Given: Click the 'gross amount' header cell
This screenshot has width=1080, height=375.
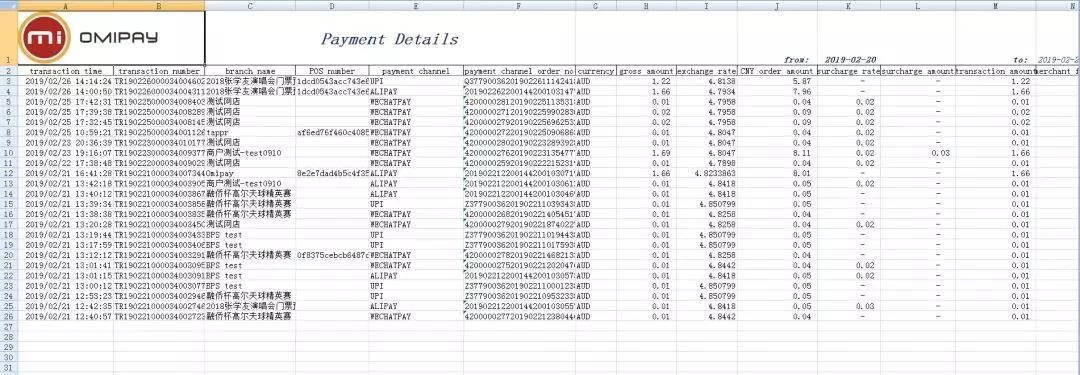Looking at the screenshot, I should tap(647, 71).
